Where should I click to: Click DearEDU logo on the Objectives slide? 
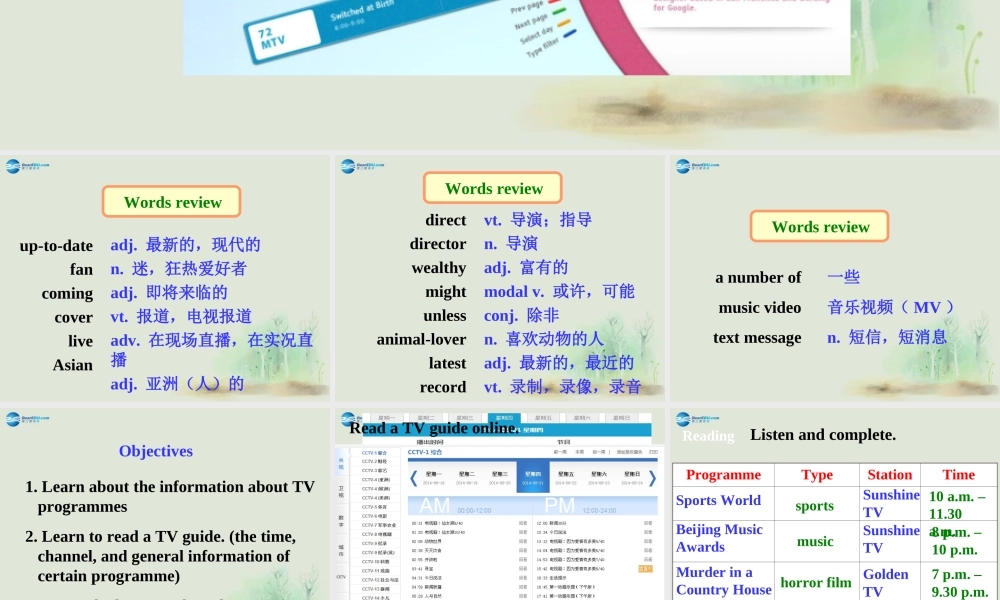(30, 418)
